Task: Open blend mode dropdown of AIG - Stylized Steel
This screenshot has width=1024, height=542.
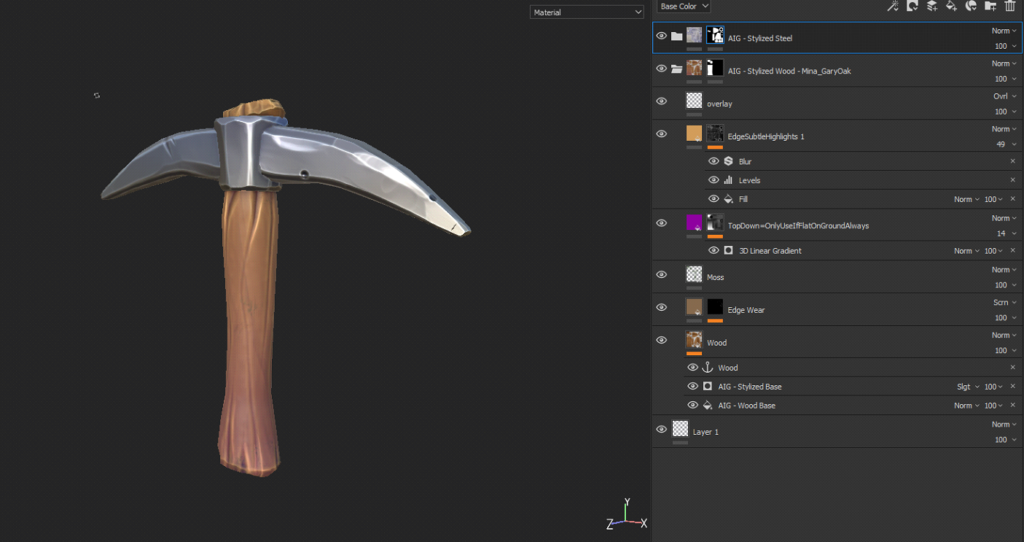Action: (1004, 31)
